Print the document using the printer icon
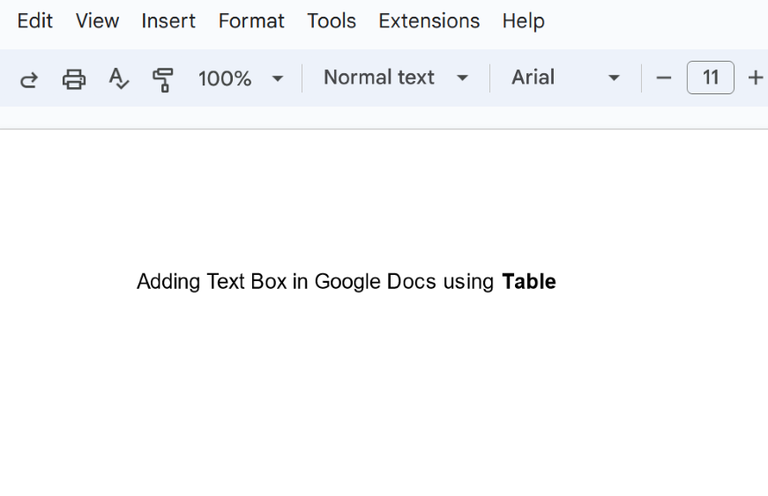768x496 pixels. (x=74, y=79)
